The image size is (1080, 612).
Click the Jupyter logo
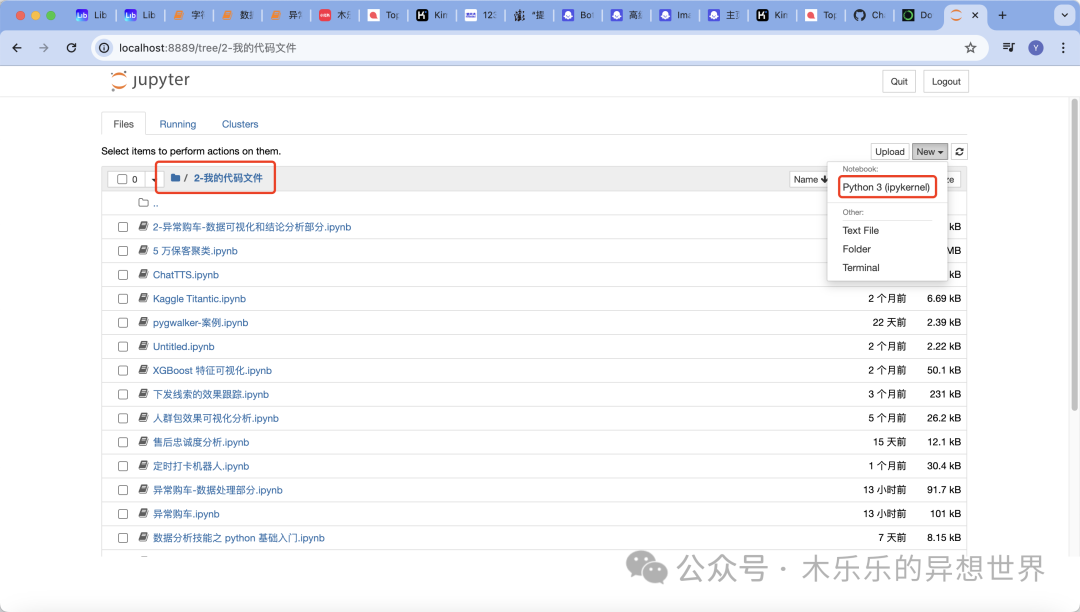tap(150, 81)
